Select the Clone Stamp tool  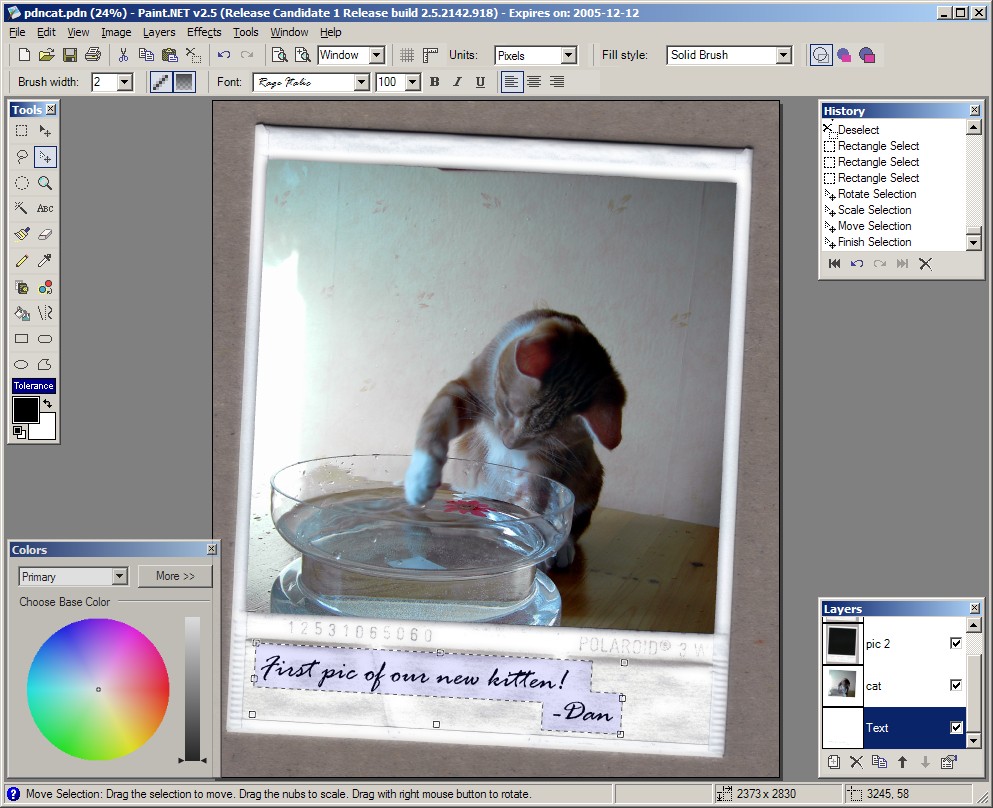click(x=22, y=287)
